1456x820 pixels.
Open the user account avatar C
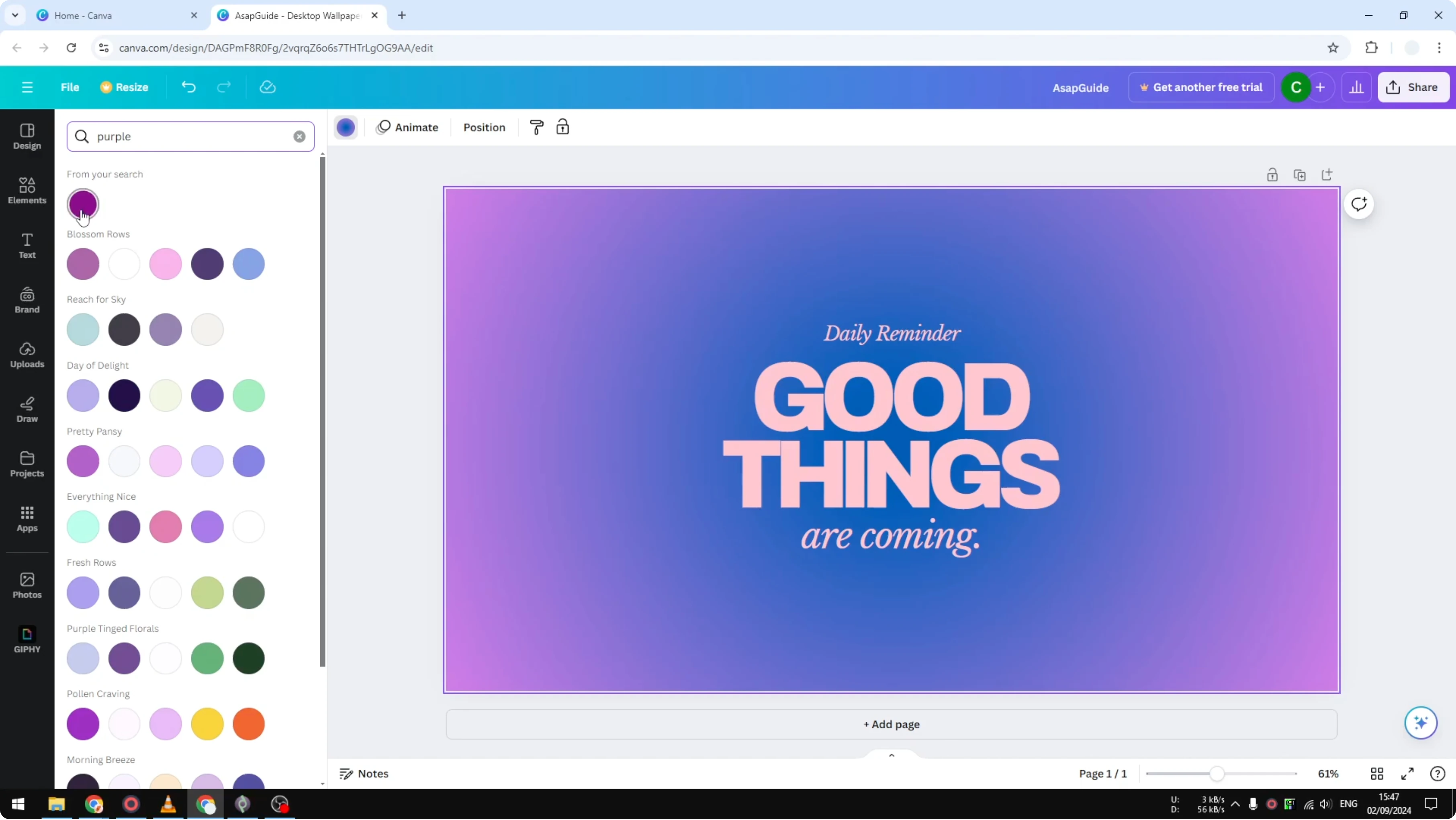pyautogui.click(x=1296, y=87)
